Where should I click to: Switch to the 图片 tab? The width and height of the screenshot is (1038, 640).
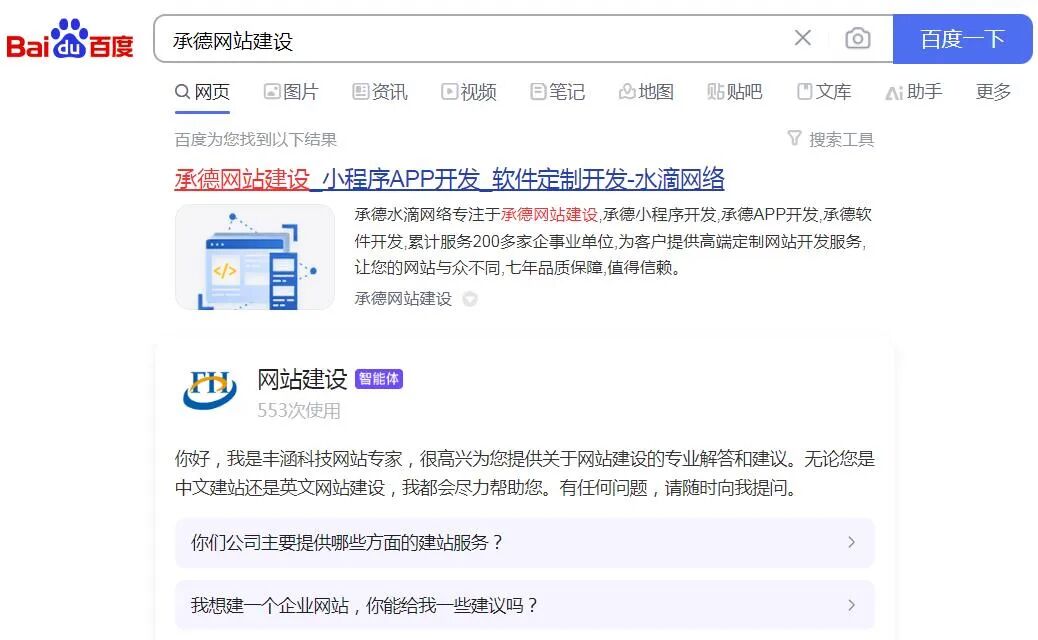(x=291, y=92)
